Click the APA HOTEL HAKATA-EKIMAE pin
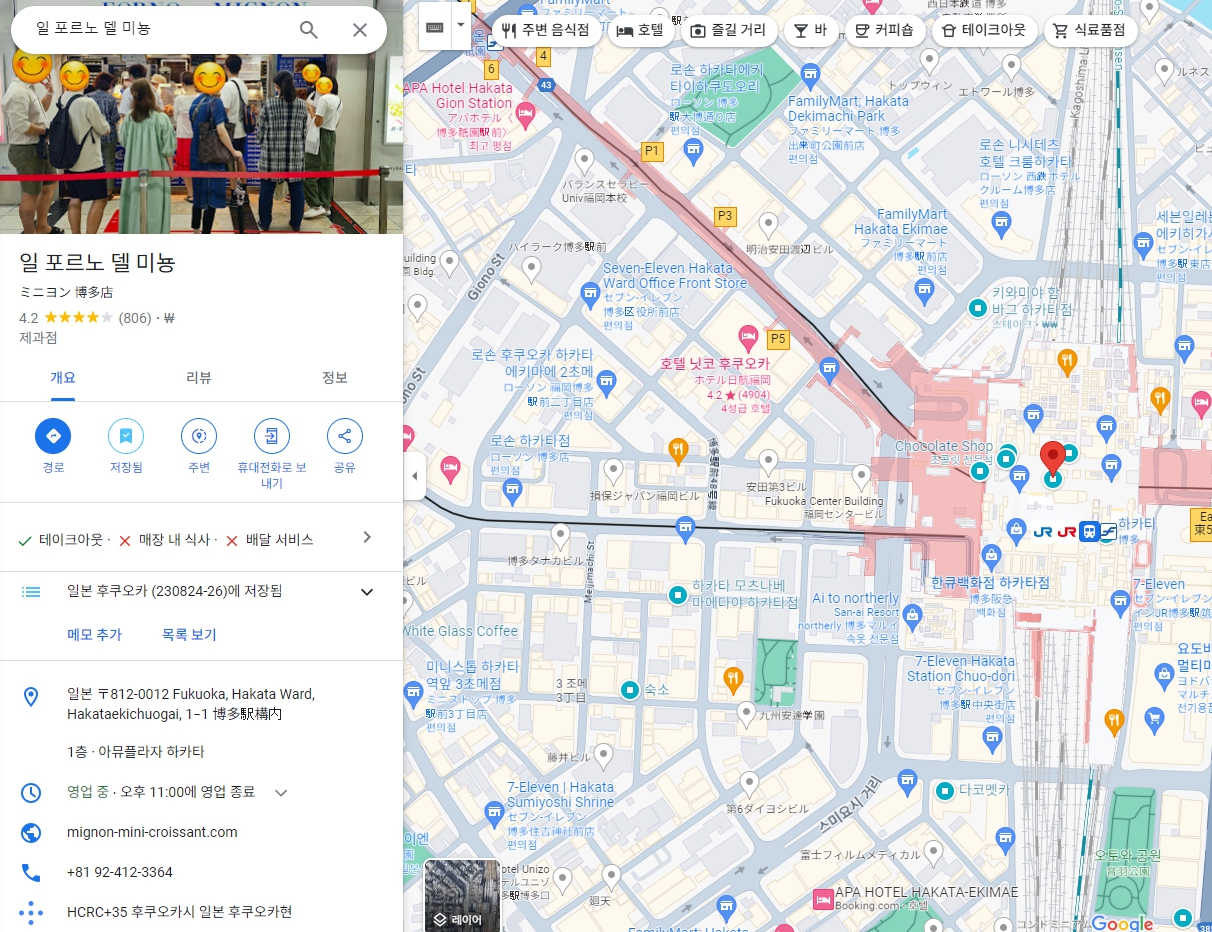Viewport: 1212px width, 932px height. point(823,899)
